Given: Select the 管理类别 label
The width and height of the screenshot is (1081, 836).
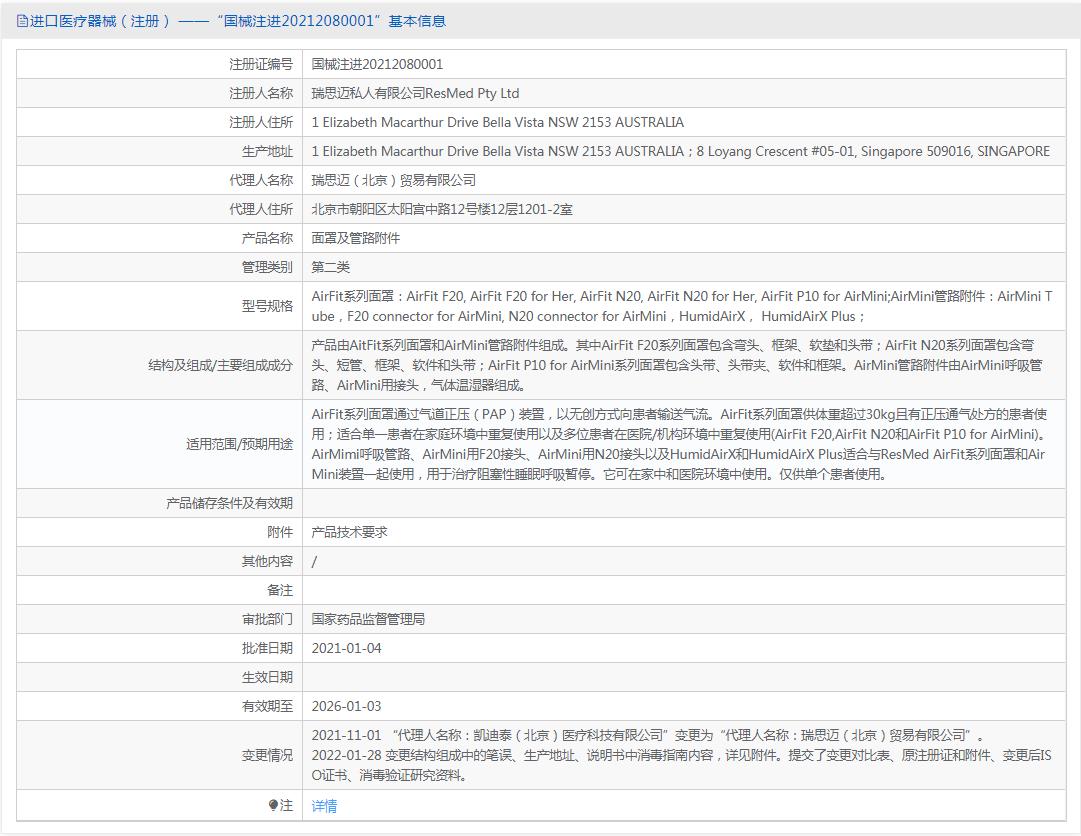Looking at the screenshot, I should pos(267,267).
